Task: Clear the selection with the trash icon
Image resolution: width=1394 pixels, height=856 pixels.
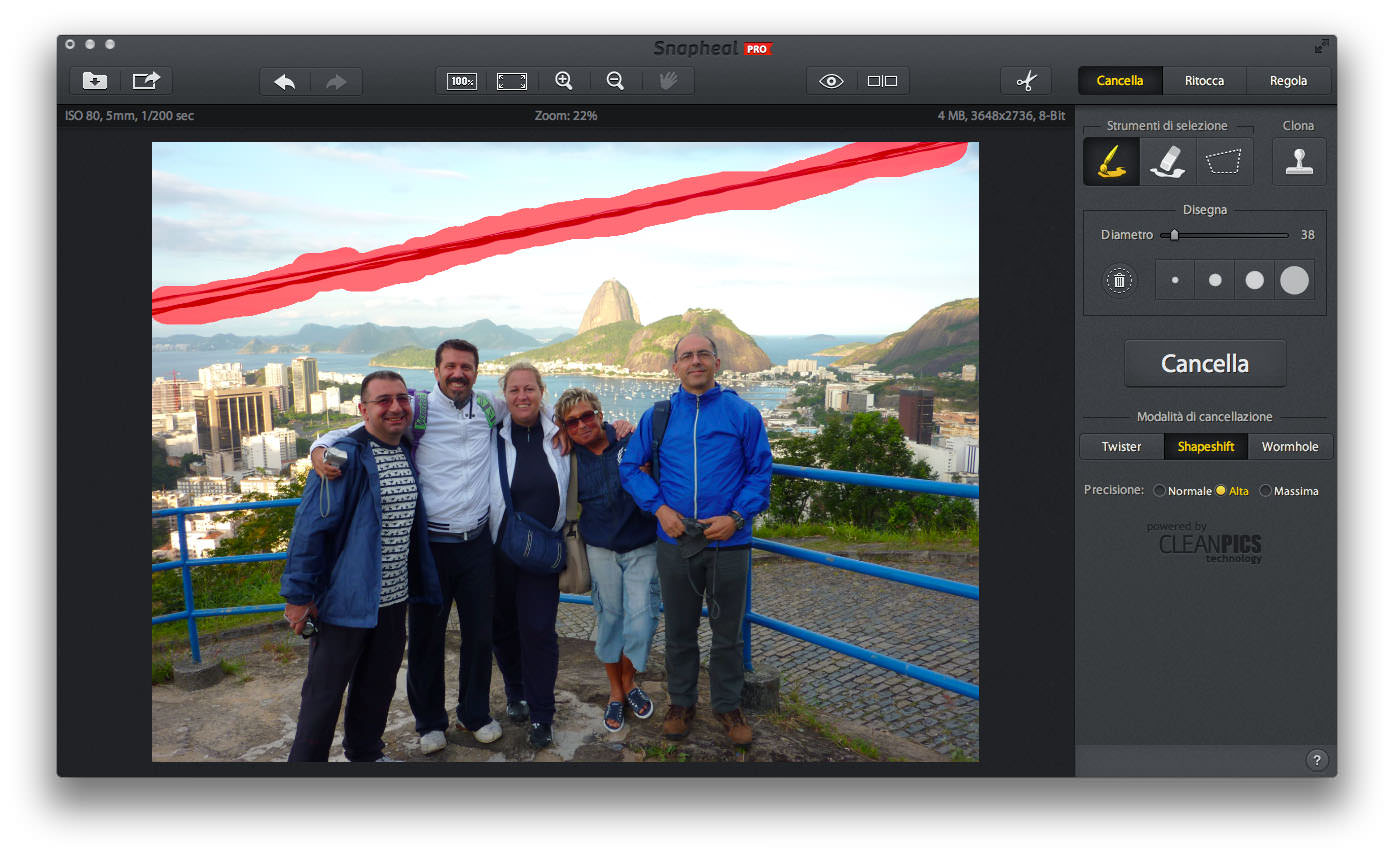Action: pyautogui.click(x=1119, y=281)
